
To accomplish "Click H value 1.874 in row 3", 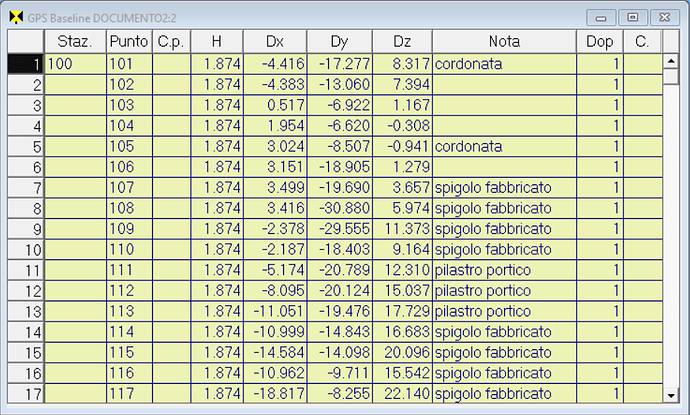I will (217, 105).
